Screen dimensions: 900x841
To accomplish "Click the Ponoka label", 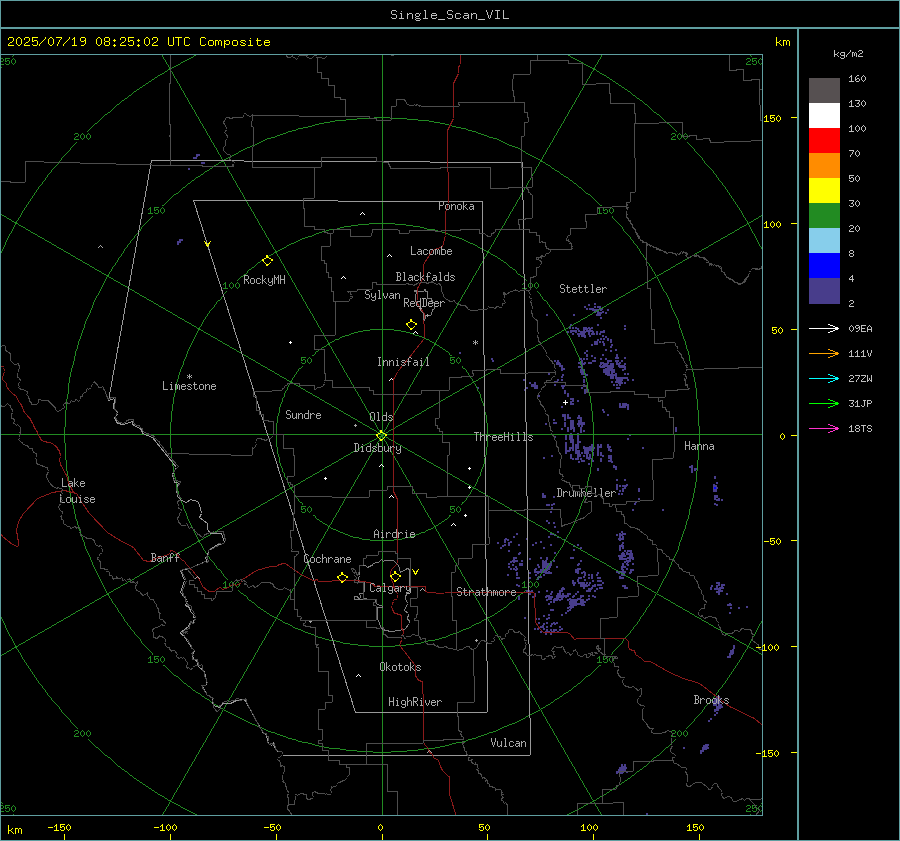I will click(456, 206).
